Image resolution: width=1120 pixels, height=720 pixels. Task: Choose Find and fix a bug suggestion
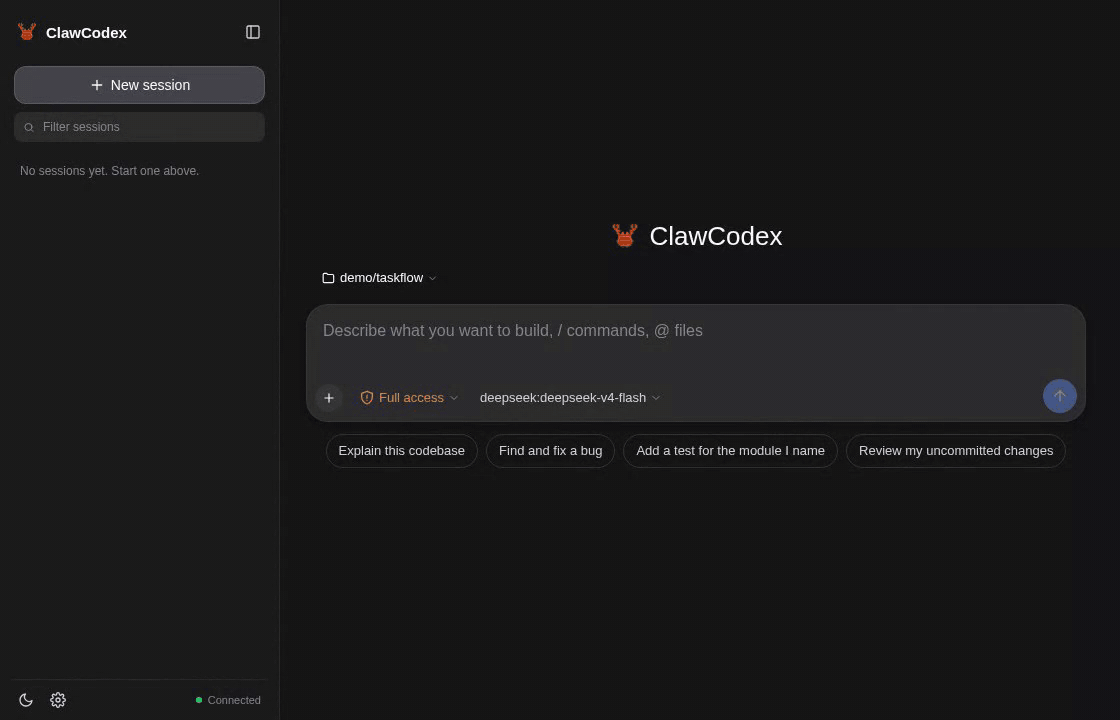click(551, 451)
